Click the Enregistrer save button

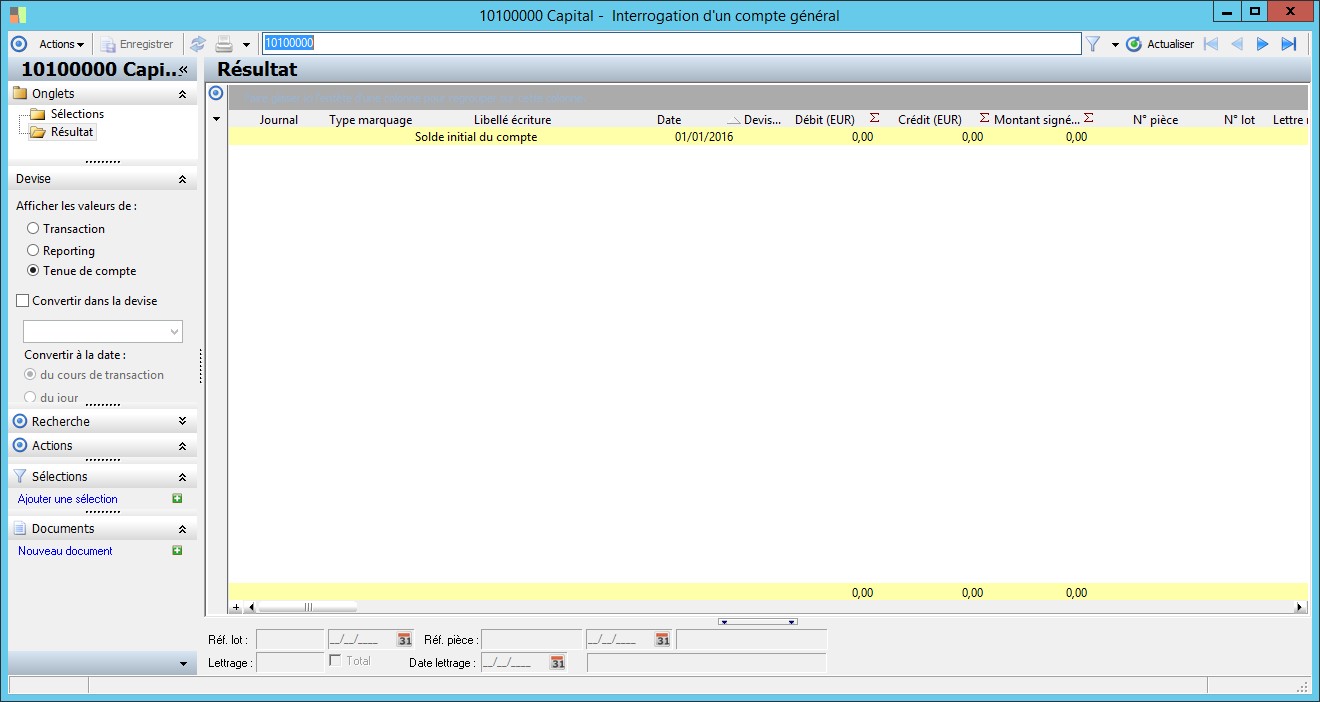136,44
